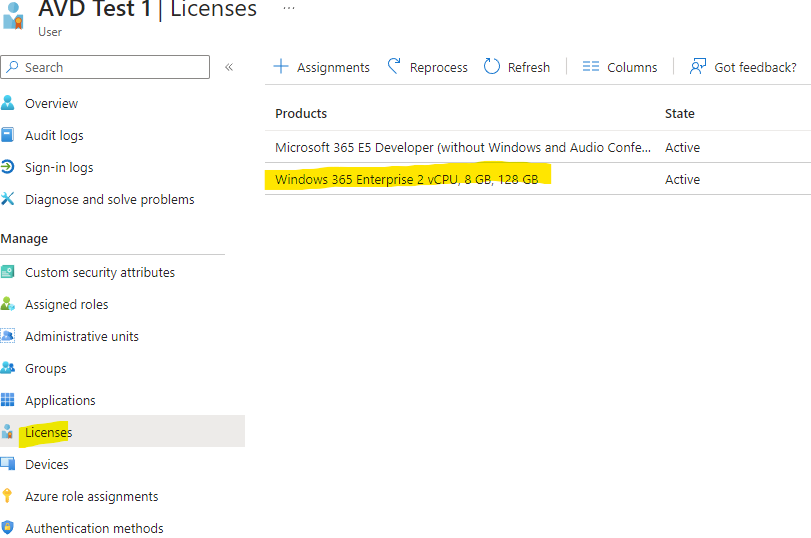Click Active state for Microsoft 365 E5

682,147
